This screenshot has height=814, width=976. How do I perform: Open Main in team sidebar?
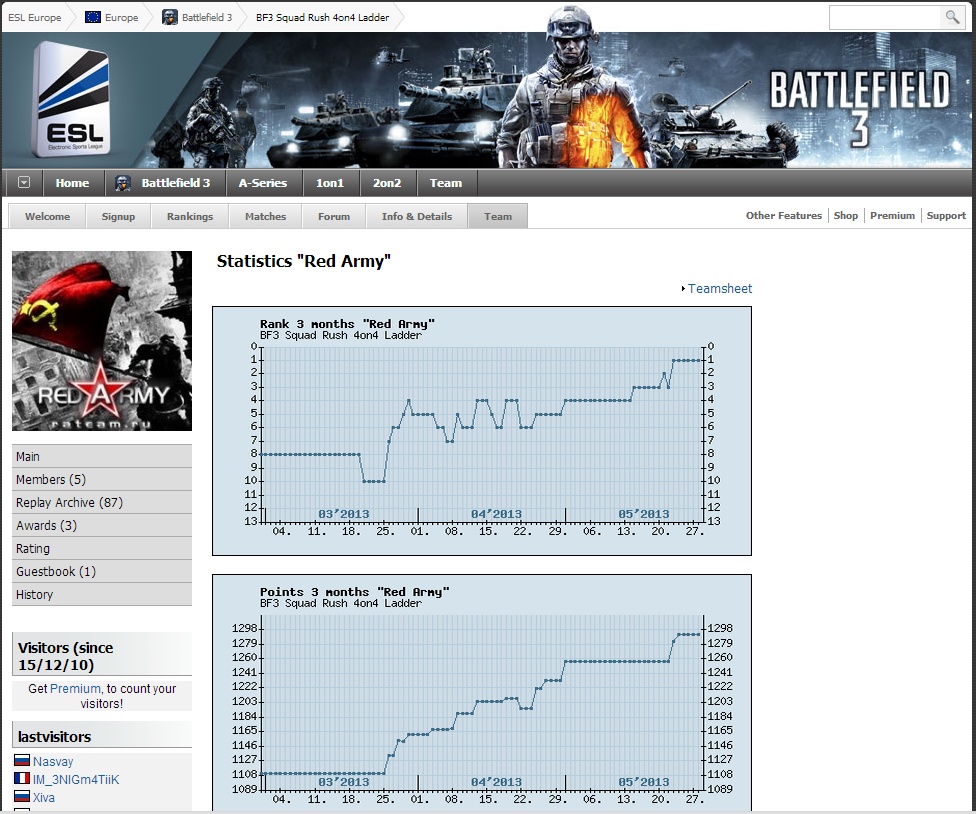click(x=102, y=456)
